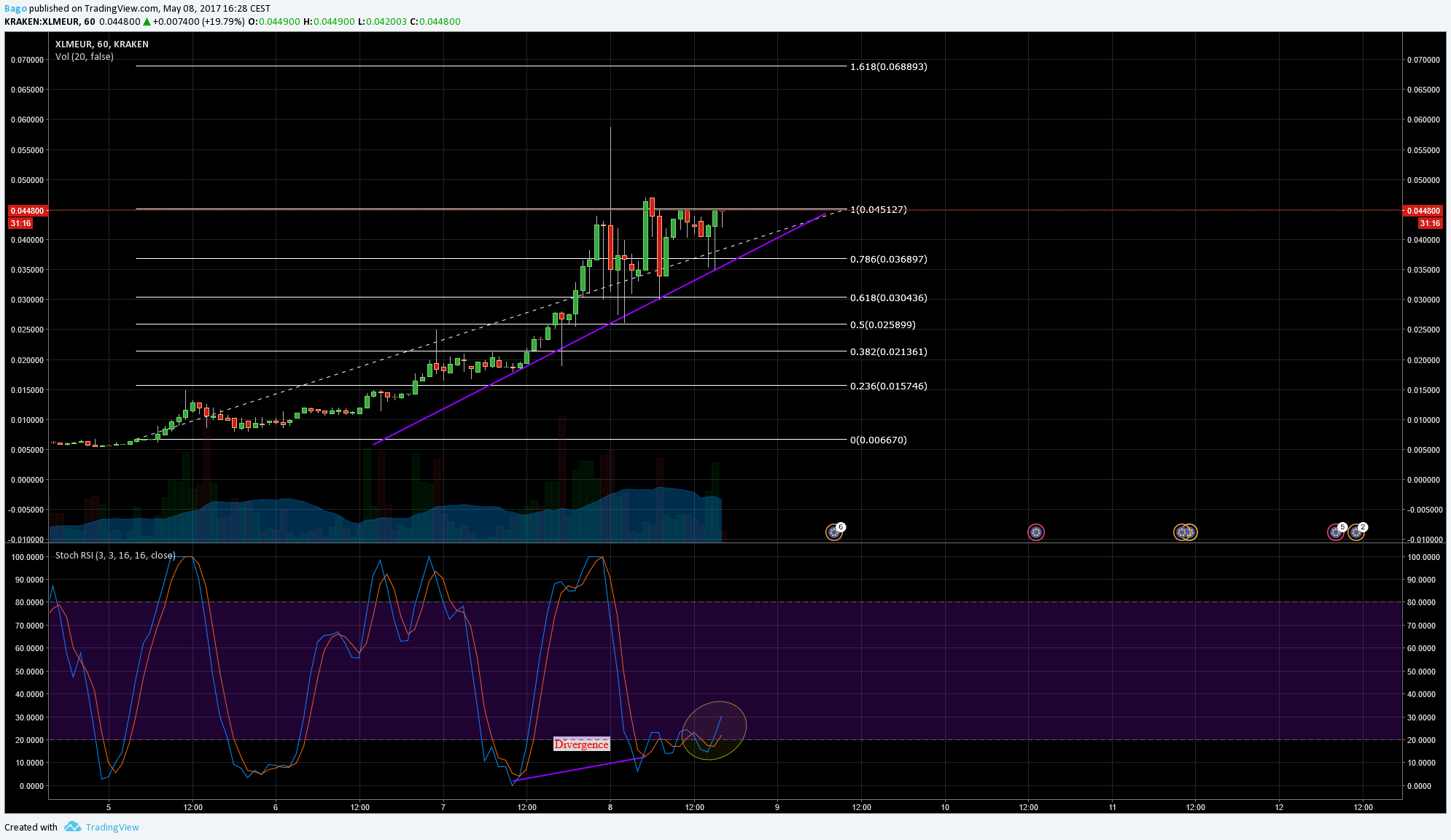The image size is (1451, 840).
Task: Click the left 31:16 countdown label
Action: 20,223
